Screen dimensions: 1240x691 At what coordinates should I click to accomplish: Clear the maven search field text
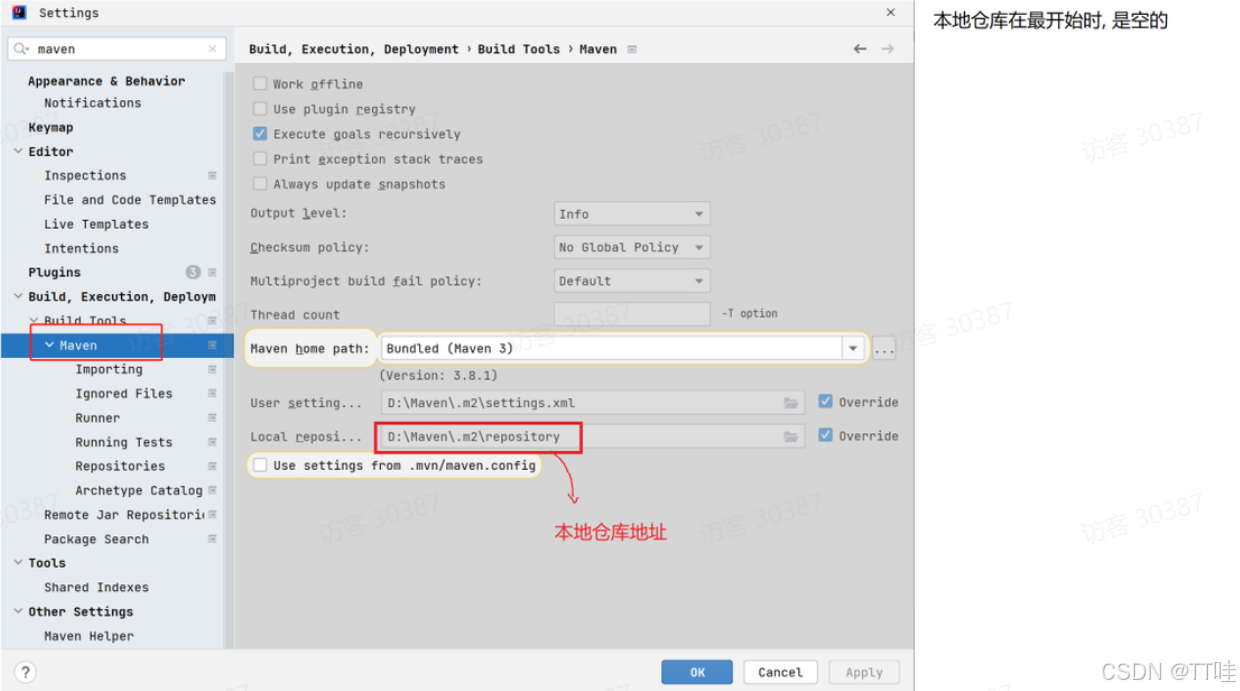212,49
